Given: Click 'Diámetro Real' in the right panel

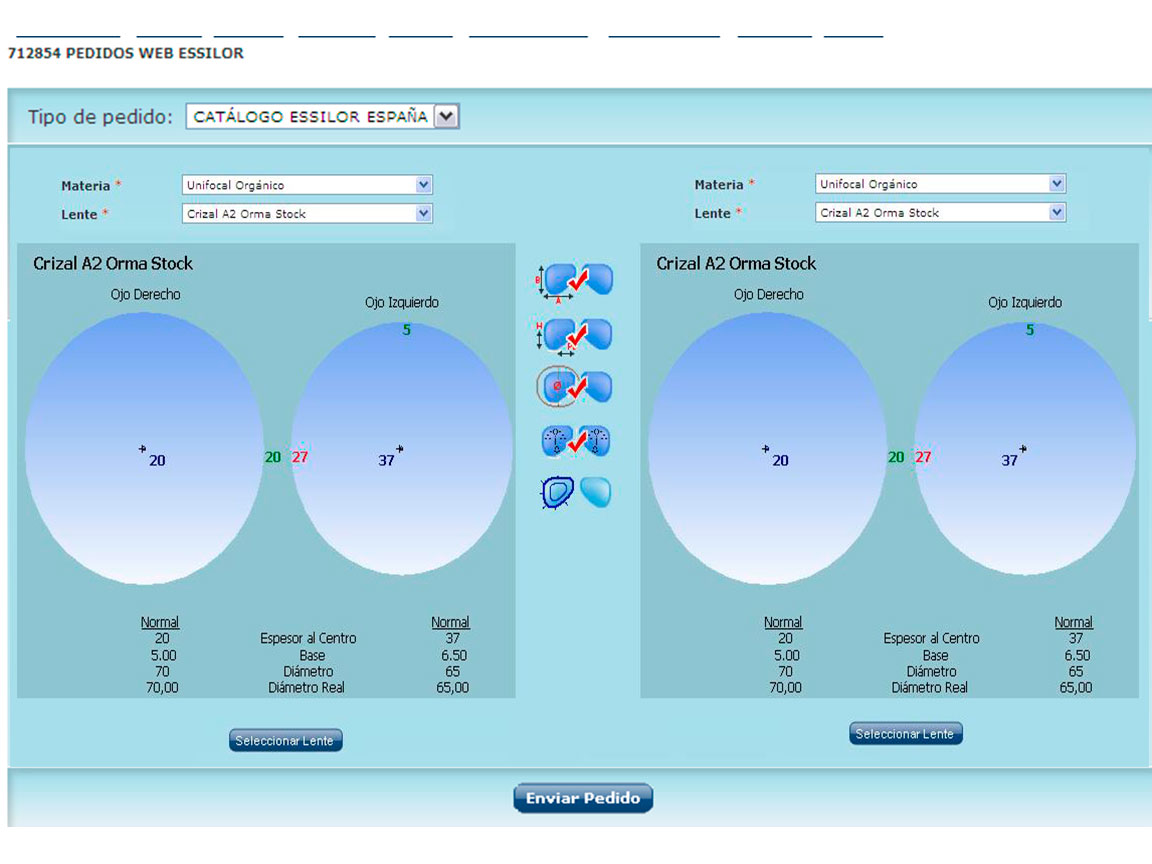Looking at the screenshot, I should [x=929, y=688].
